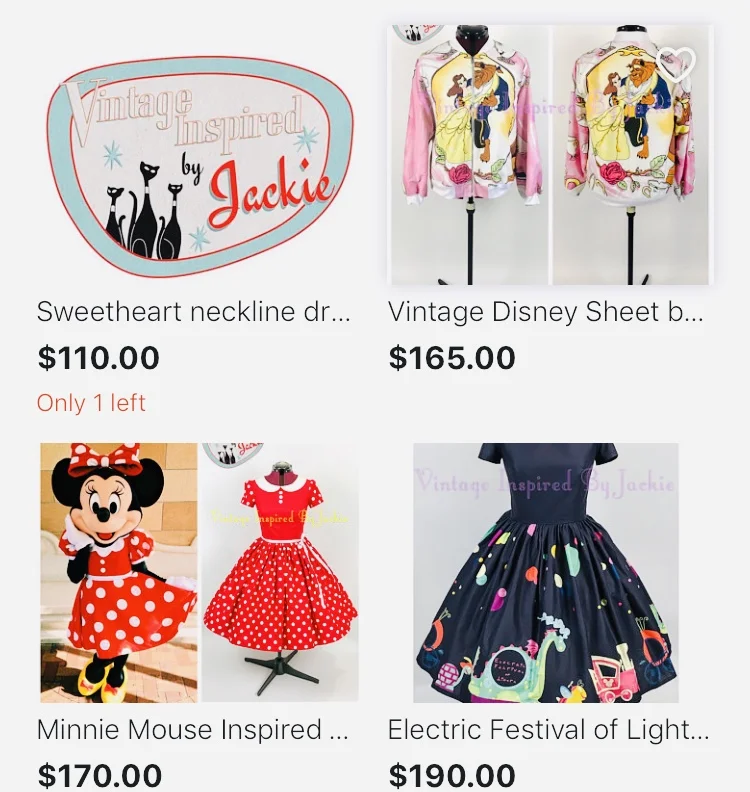Open the red polka dot dress photo
The height and width of the screenshot is (792, 750).
click(280, 573)
